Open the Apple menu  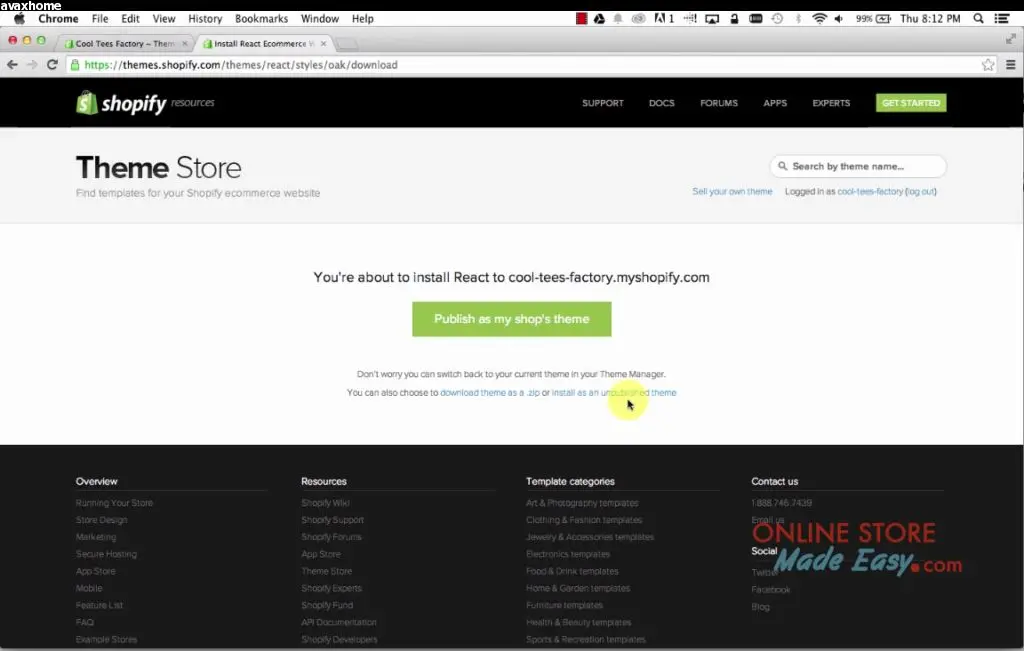pos(19,18)
